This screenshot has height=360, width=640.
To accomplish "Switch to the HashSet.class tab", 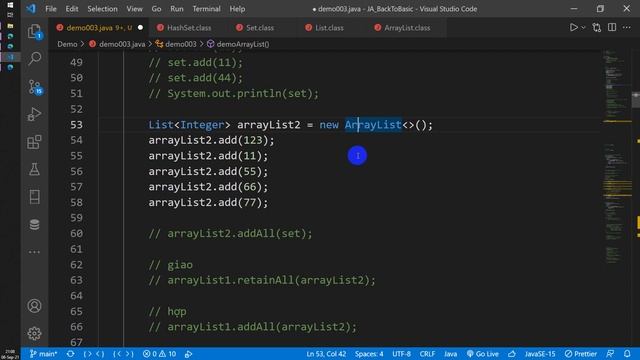I will coord(189,28).
